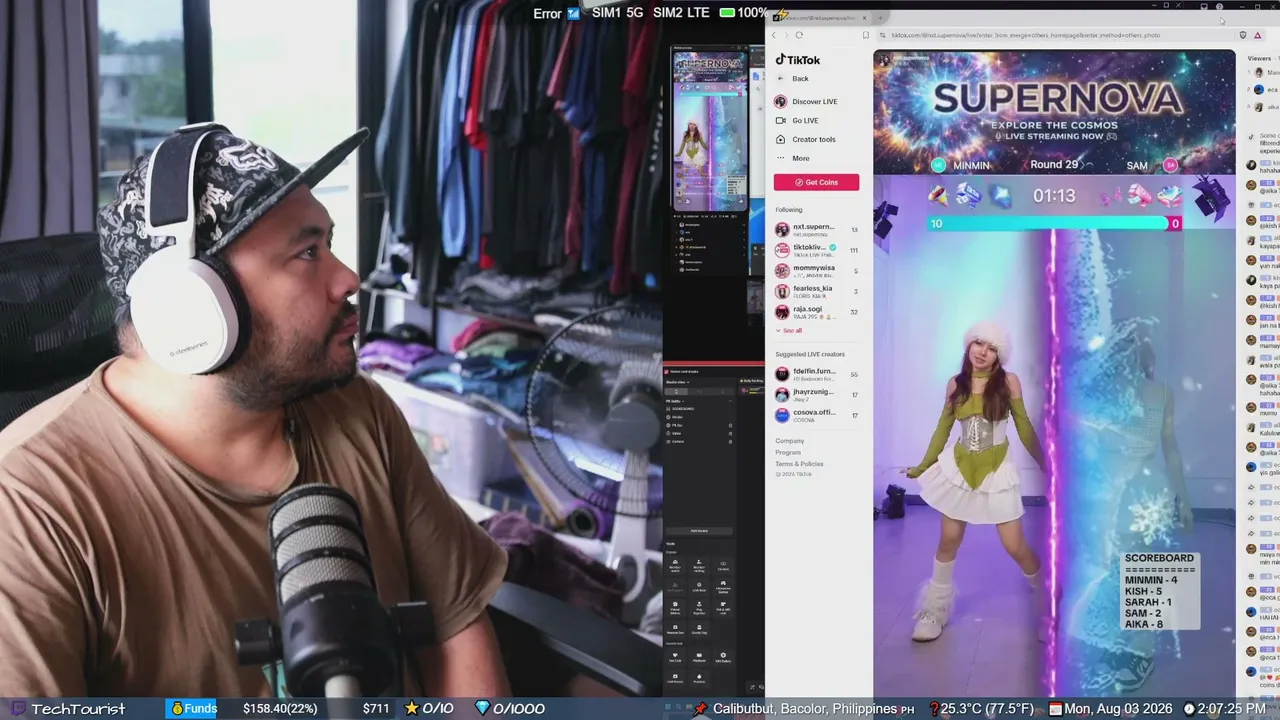This screenshot has width=1280, height=720.
Task: Click the 01:13 battle timer
Action: [x=1054, y=196]
